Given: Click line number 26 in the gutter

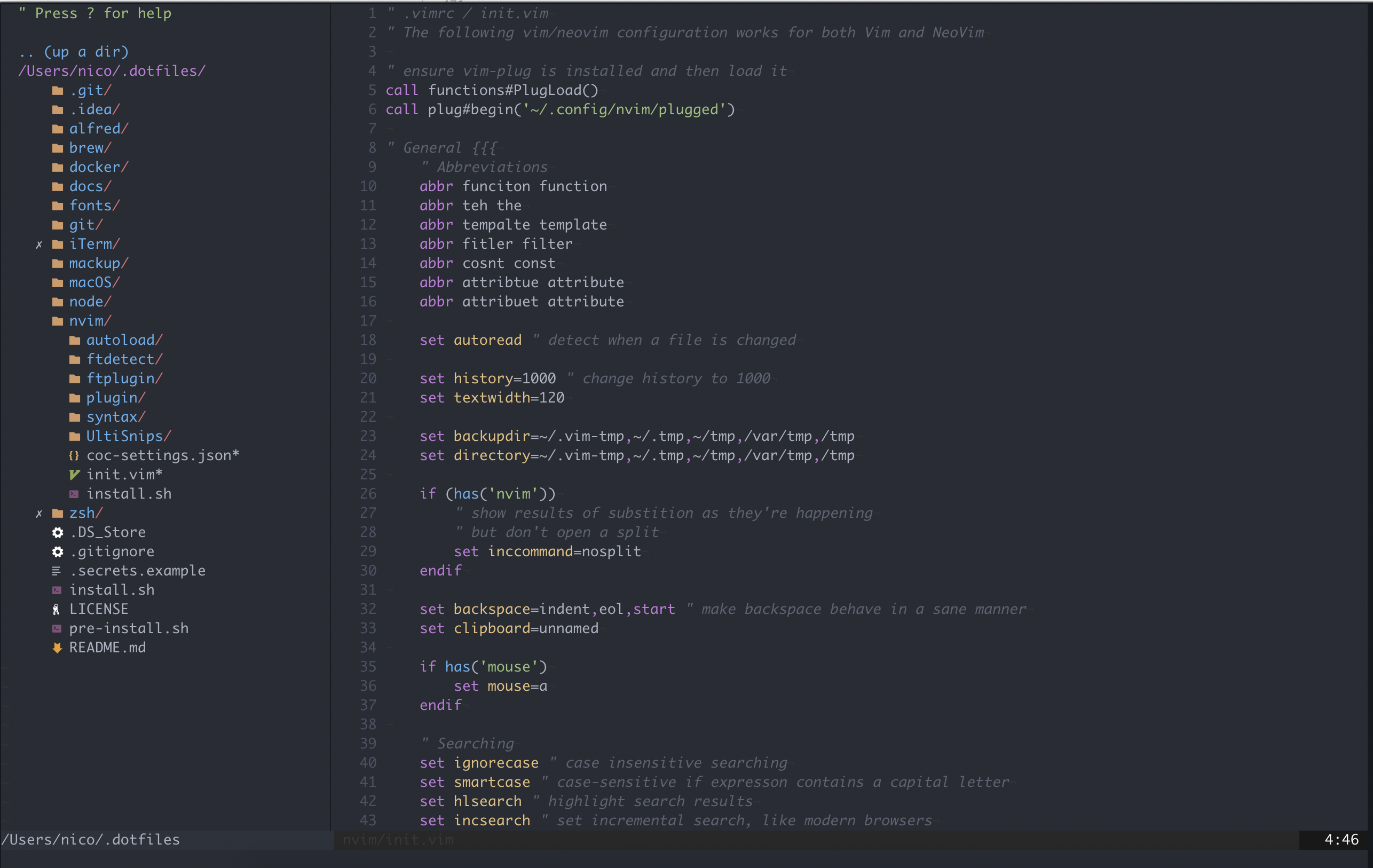Looking at the screenshot, I should click(x=368, y=494).
